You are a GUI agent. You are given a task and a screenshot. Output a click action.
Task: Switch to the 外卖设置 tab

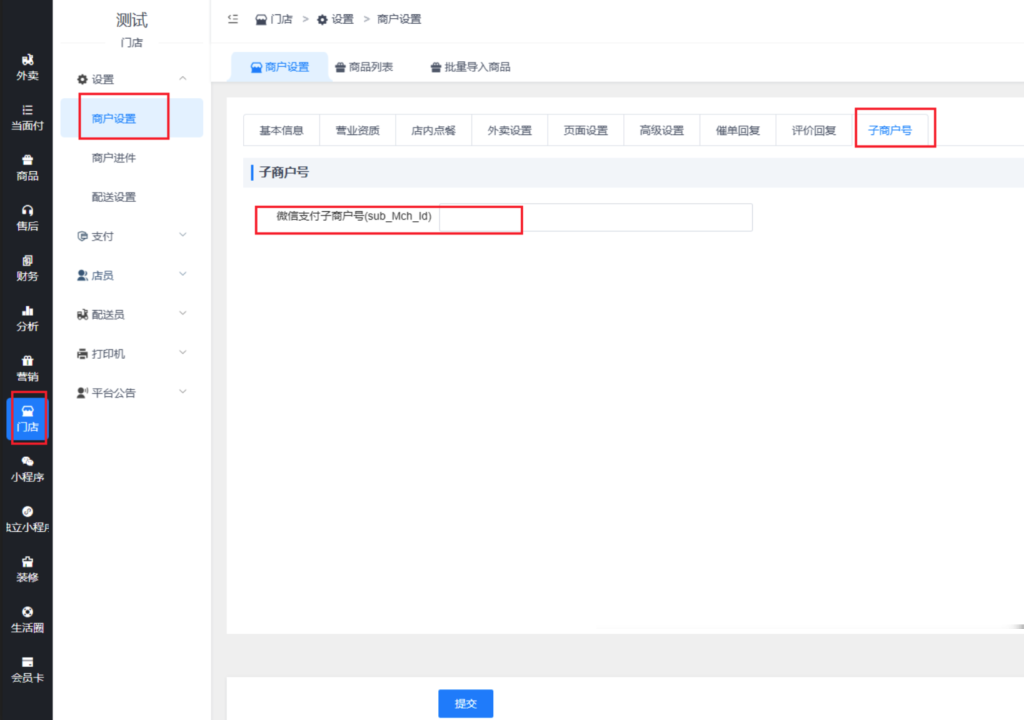pos(509,131)
